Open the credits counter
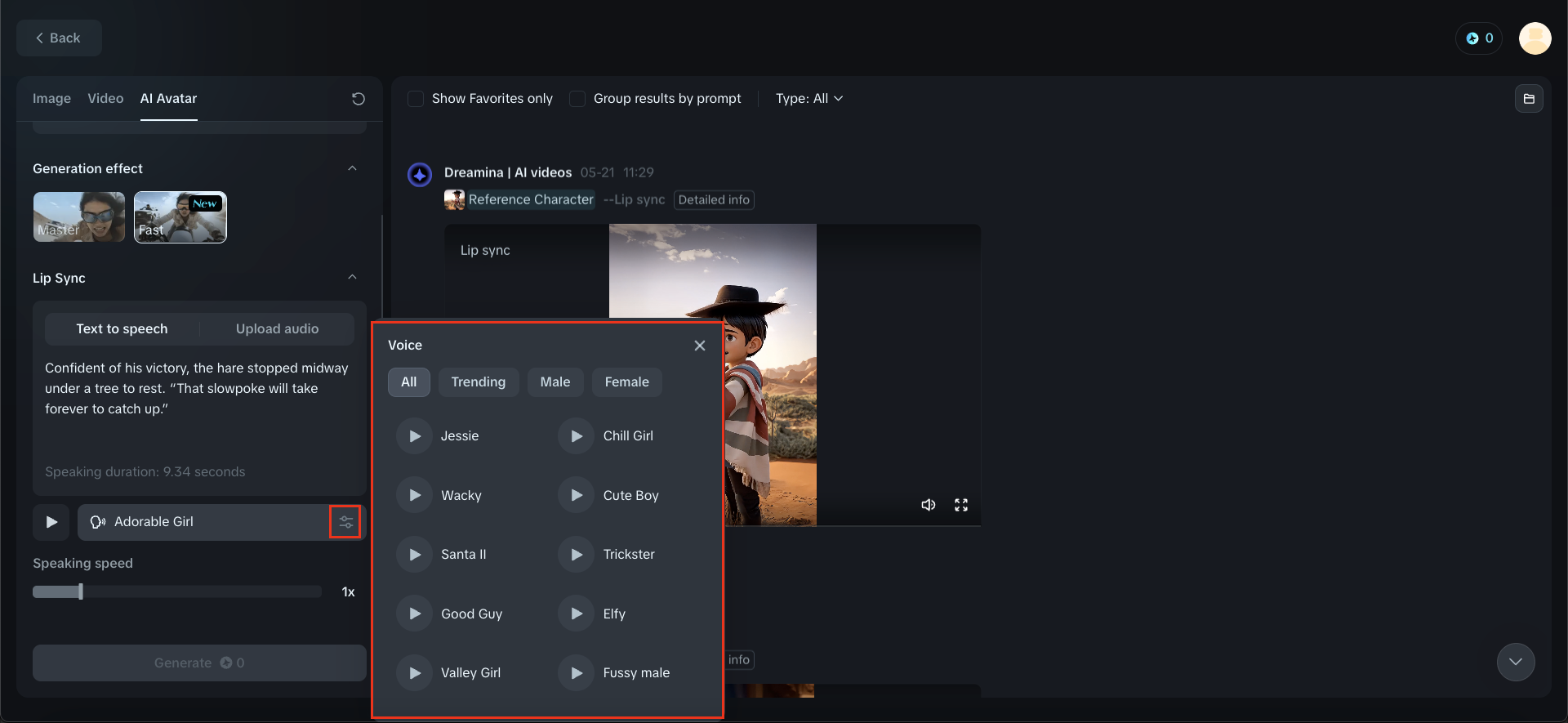 tap(1479, 38)
